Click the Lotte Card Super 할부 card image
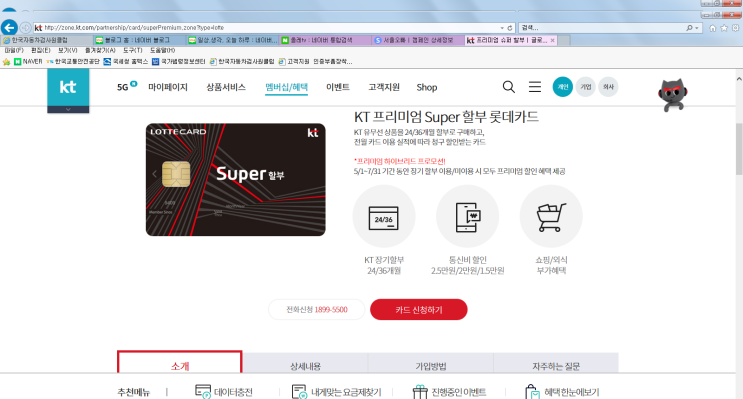Screen dimensions: 743x399 click(236, 180)
